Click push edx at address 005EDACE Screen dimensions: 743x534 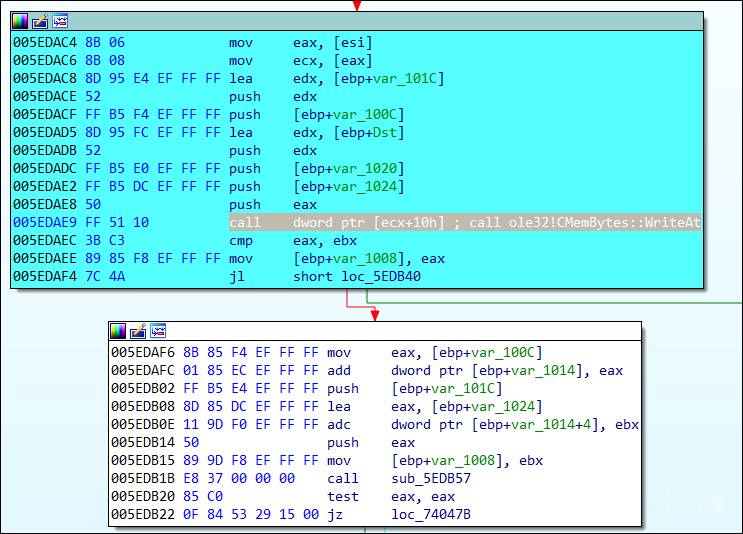coord(273,96)
